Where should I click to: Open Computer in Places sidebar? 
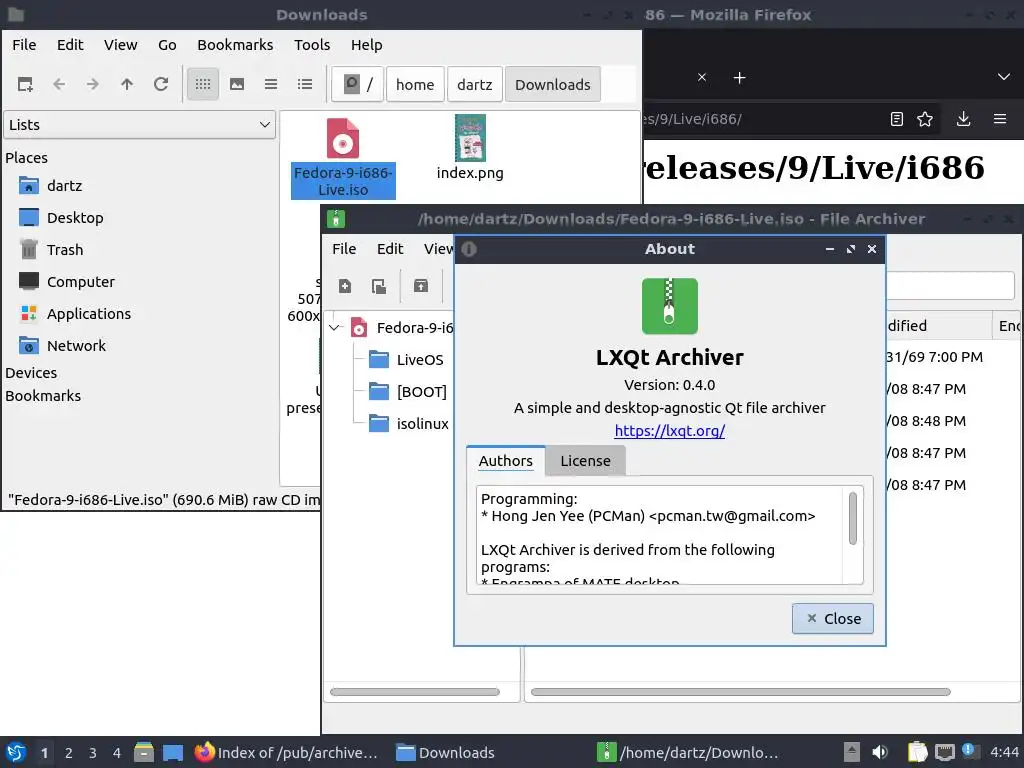coord(67,281)
